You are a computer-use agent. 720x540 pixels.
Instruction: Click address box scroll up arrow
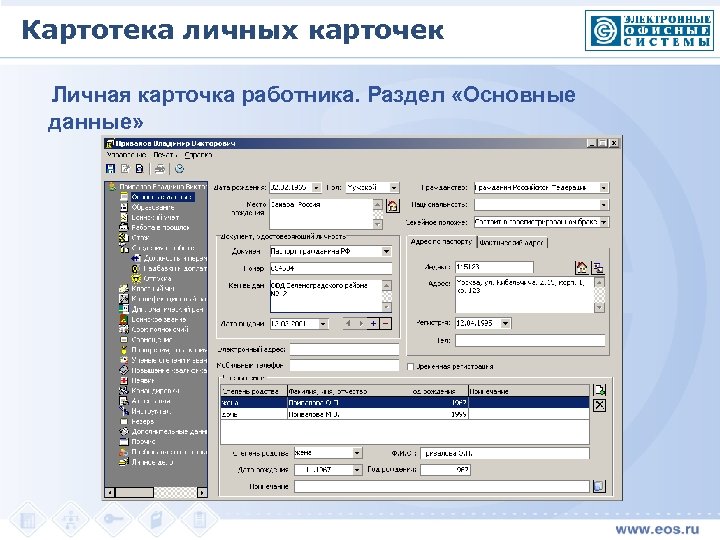pyautogui.click(x=599, y=281)
